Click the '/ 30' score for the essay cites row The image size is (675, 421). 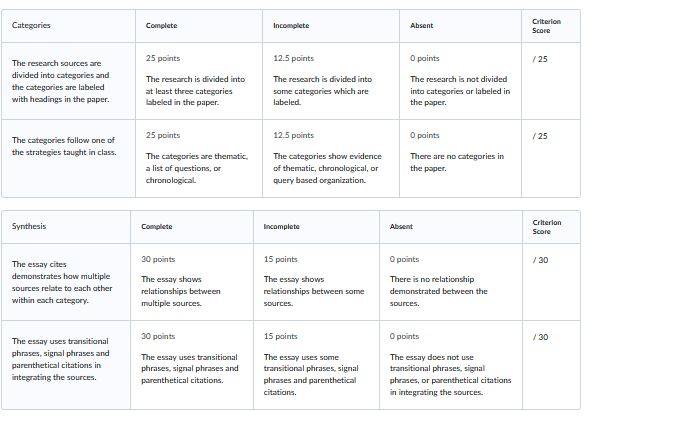(540, 260)
